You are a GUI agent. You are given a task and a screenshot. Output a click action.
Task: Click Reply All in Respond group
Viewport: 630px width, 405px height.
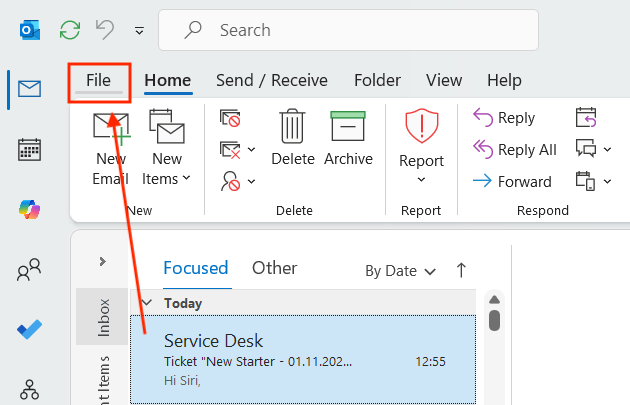click(x=515, y=150)
